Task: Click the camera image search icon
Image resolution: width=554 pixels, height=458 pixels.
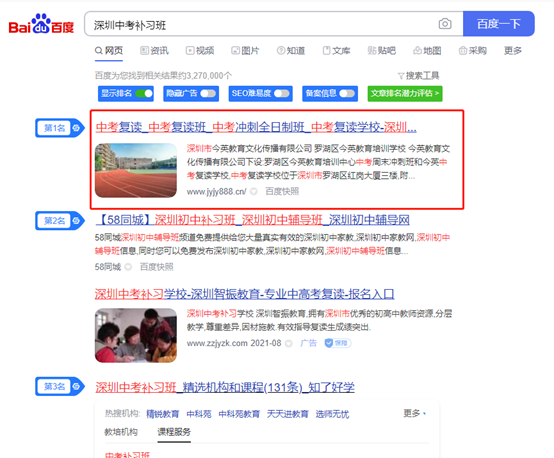Action: point(445,24)
